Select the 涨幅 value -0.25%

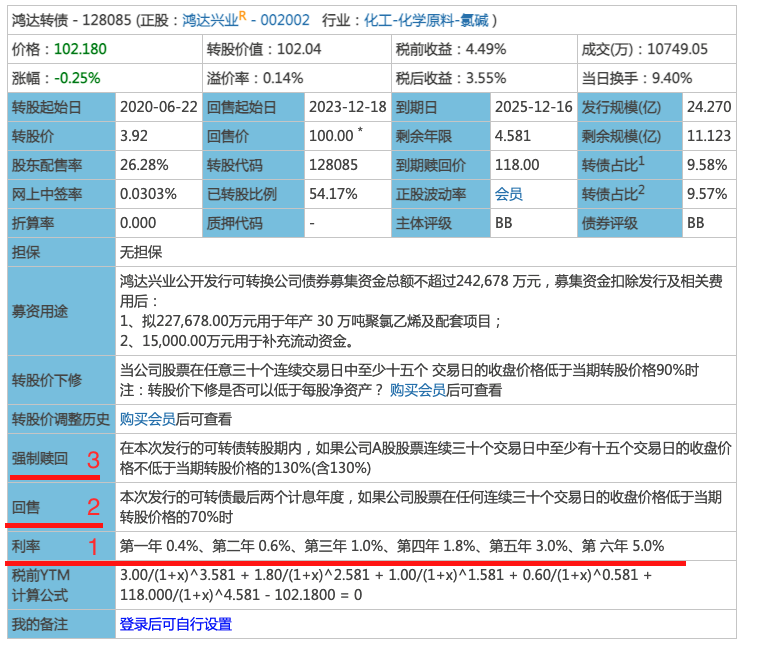78,78
